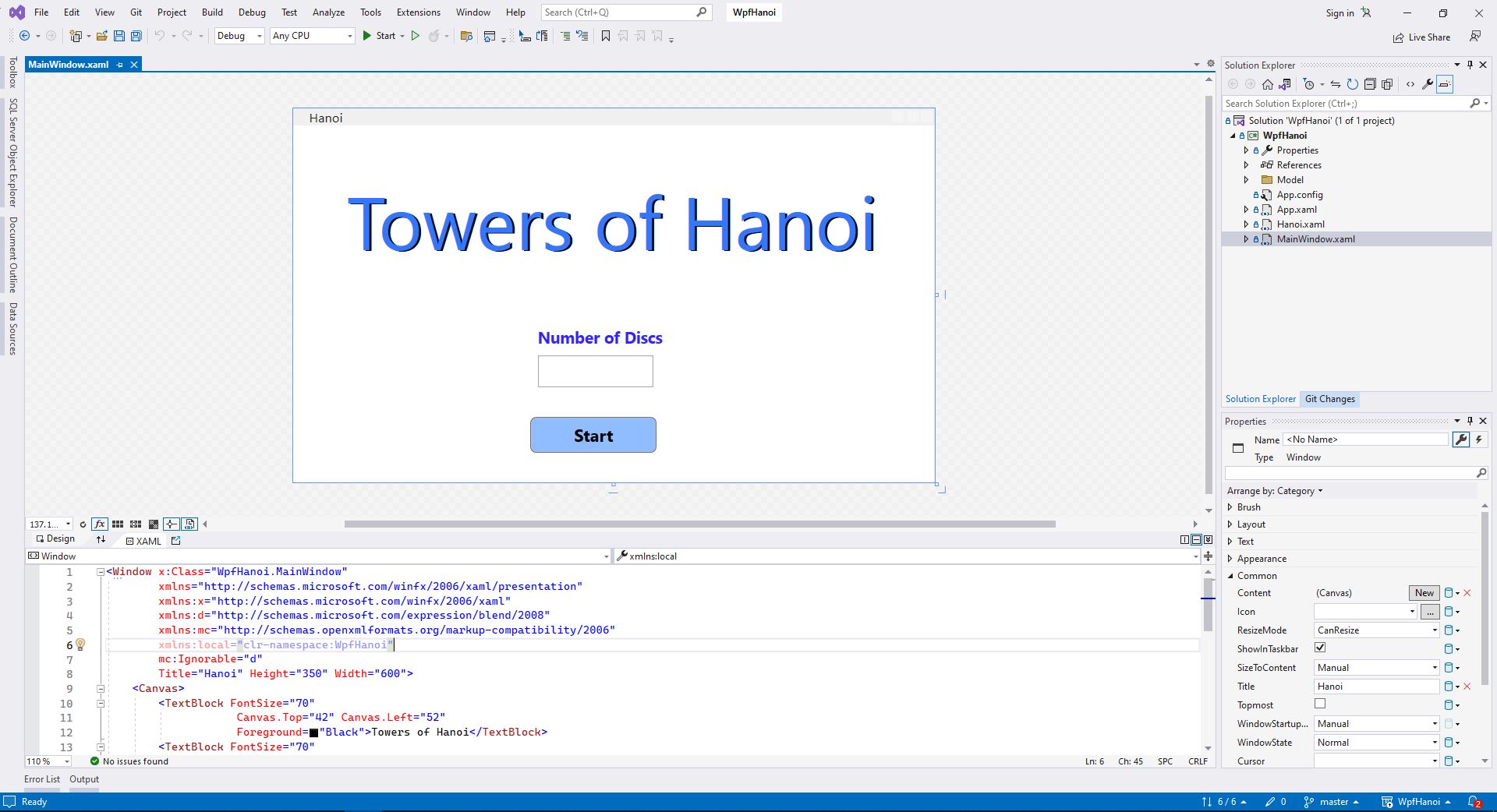The width and height of the screenshot is (1497, 812).
Task: Click the Find in Files folder icon
Action: [x=466, y=36]
